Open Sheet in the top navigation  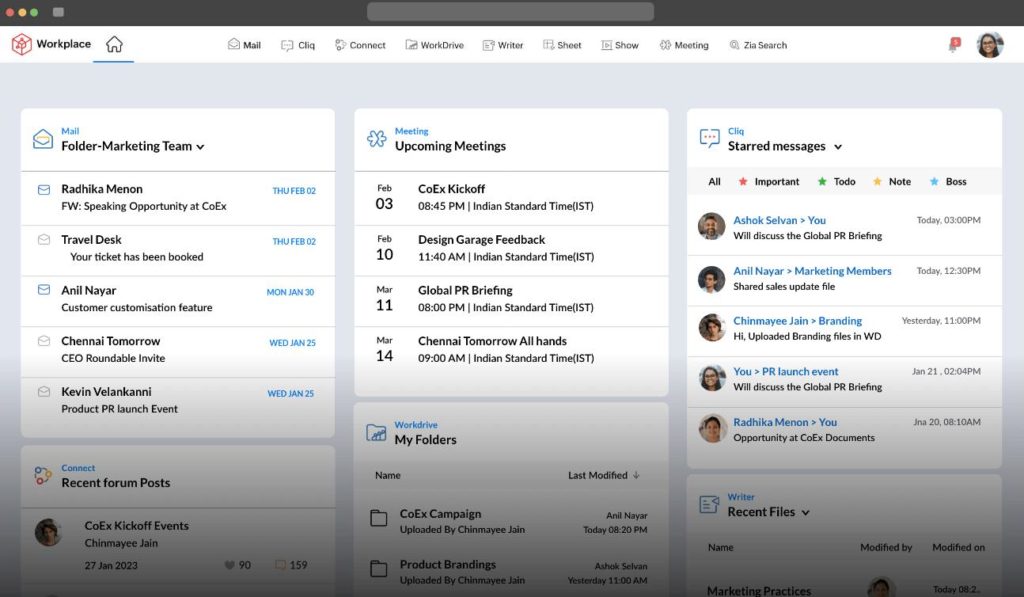click(562, 45)
